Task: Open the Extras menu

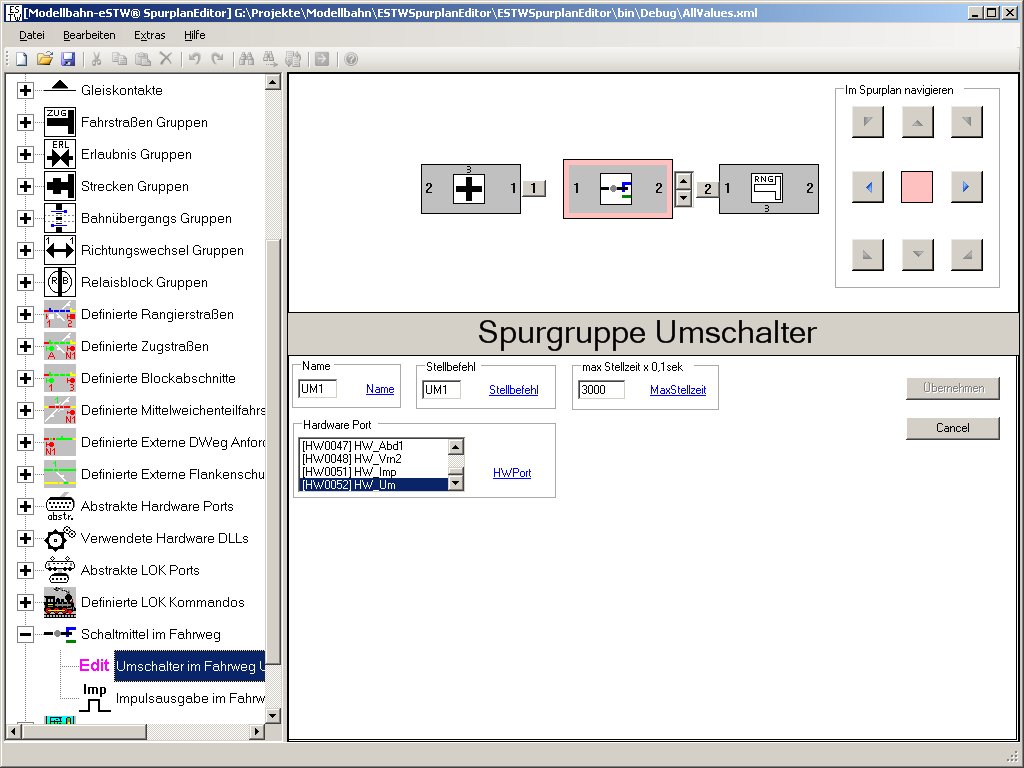Action: [x=150, y=35]
